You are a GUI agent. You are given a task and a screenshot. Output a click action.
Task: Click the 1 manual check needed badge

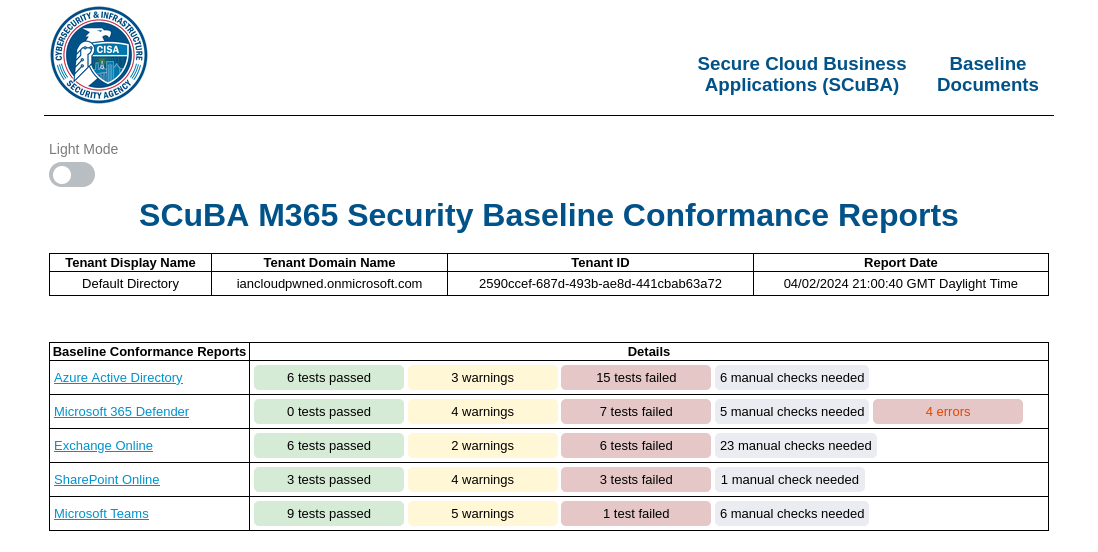pyautogui.click(x=790, y=480)
